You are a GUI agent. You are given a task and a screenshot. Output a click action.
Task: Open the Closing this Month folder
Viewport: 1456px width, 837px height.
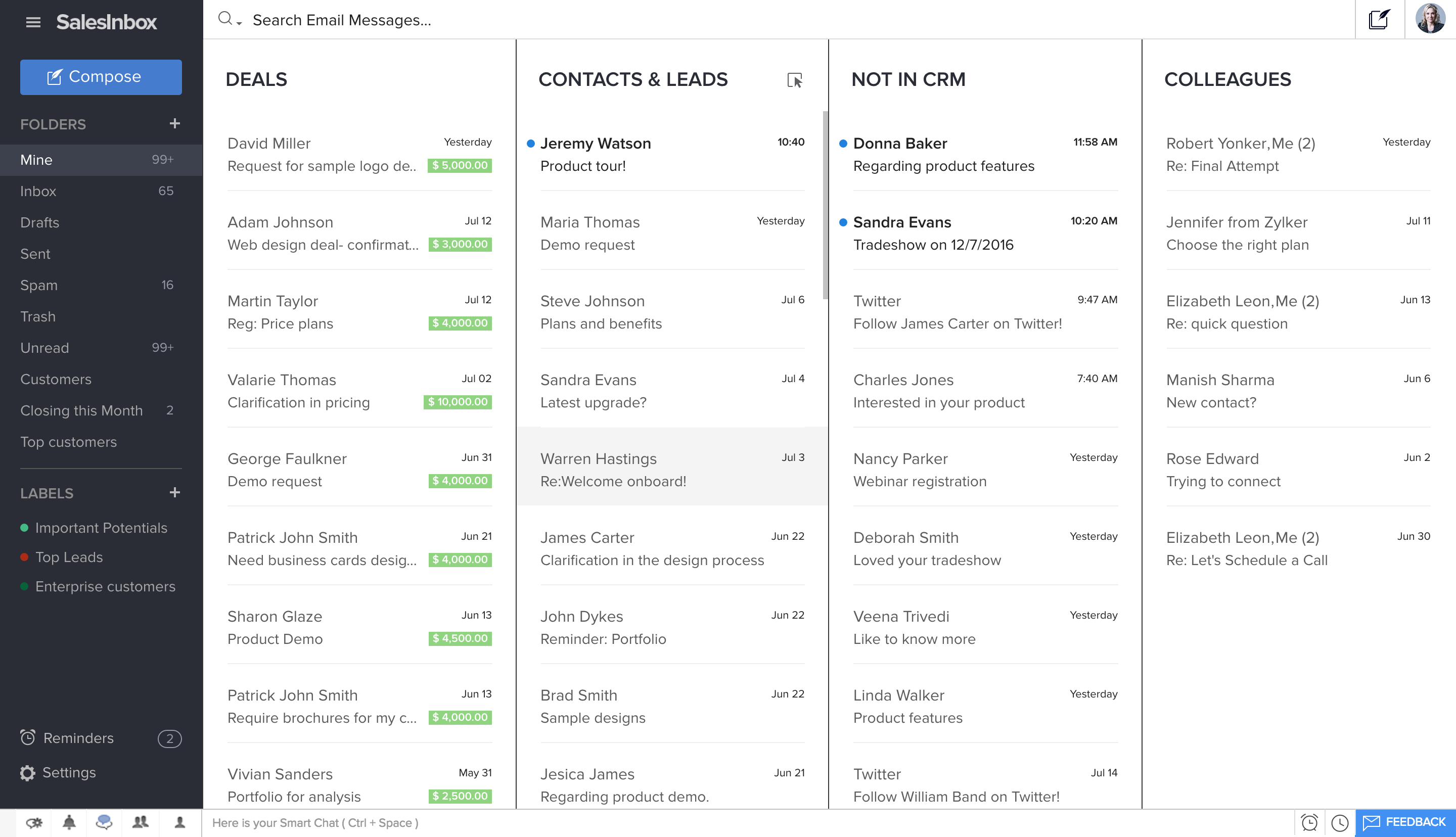81,410
